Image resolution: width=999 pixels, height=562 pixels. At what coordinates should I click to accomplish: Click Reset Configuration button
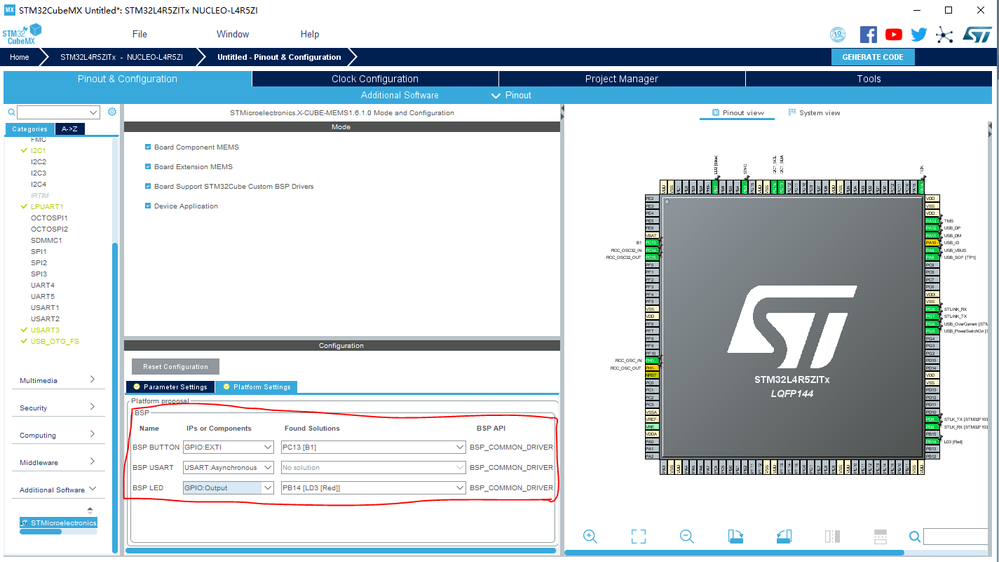[175, 366]
